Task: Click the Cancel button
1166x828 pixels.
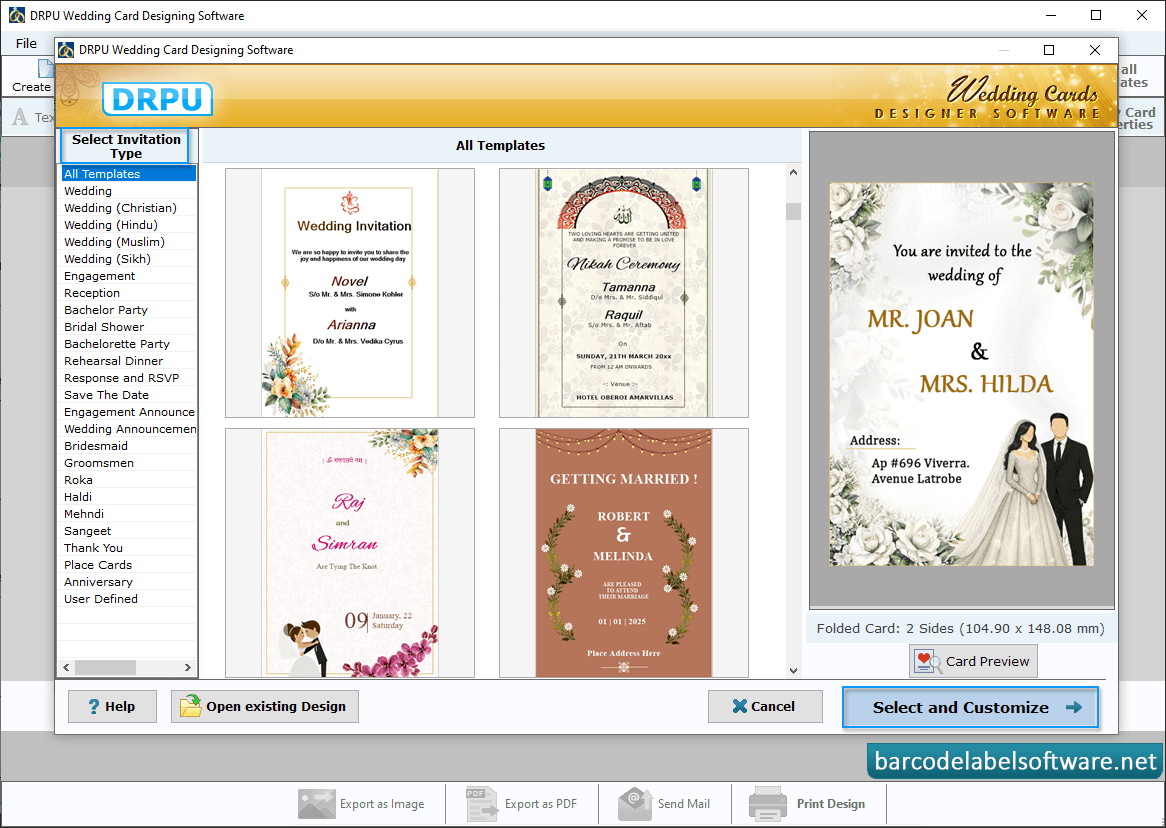Action: (765, 707)
